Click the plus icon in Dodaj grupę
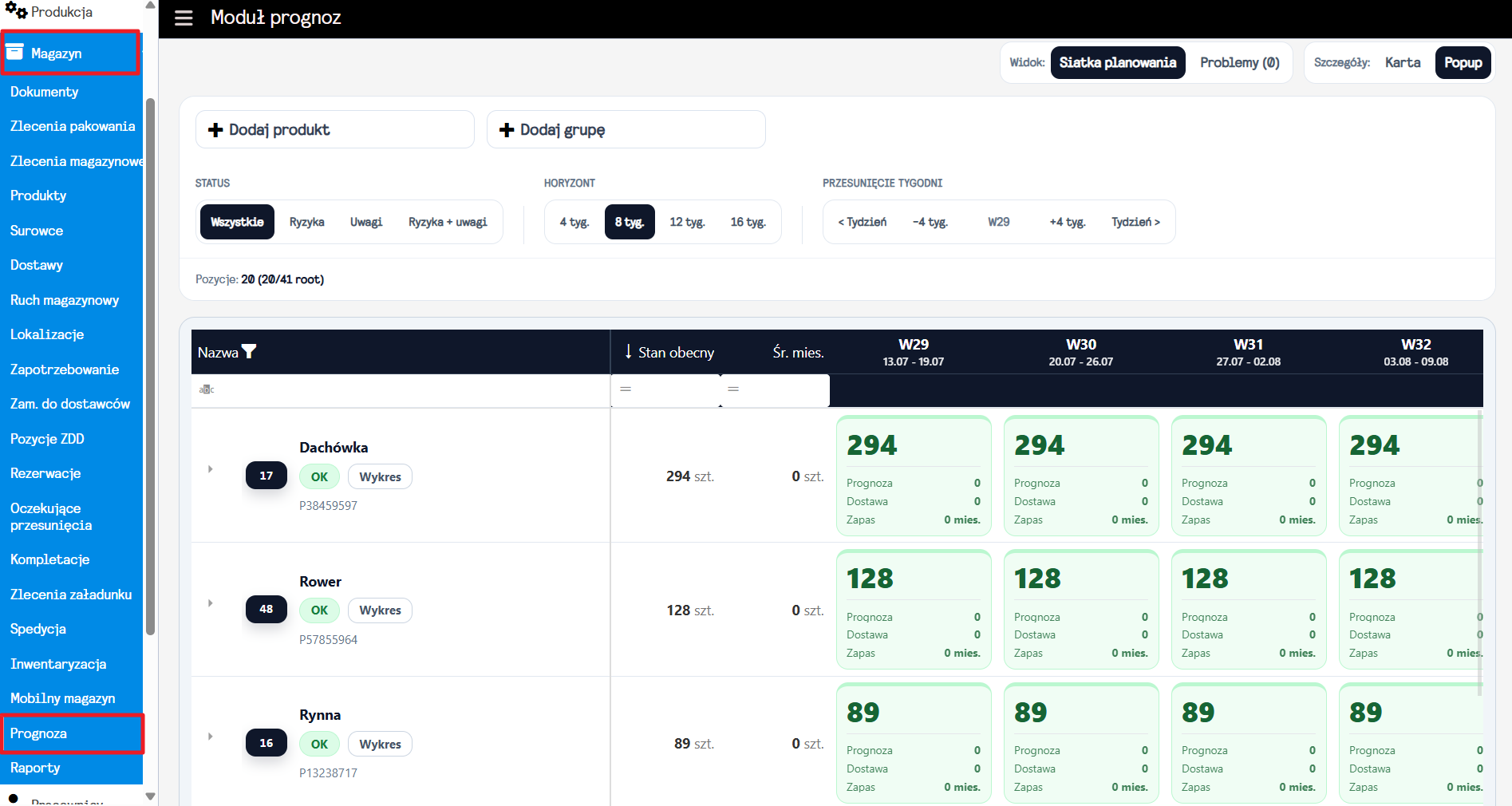 (507, 129)
